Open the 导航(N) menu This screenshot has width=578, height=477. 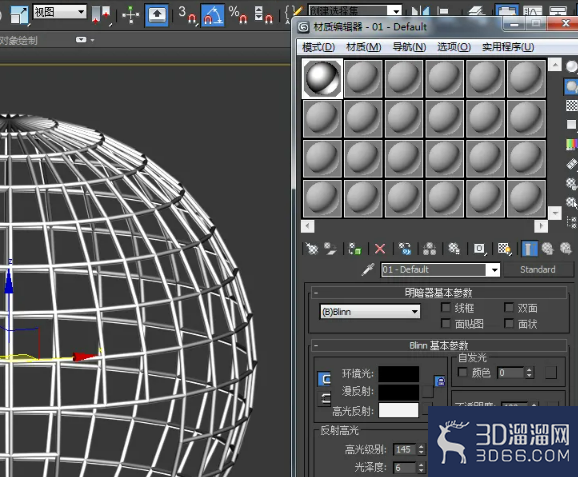[409, 47]
